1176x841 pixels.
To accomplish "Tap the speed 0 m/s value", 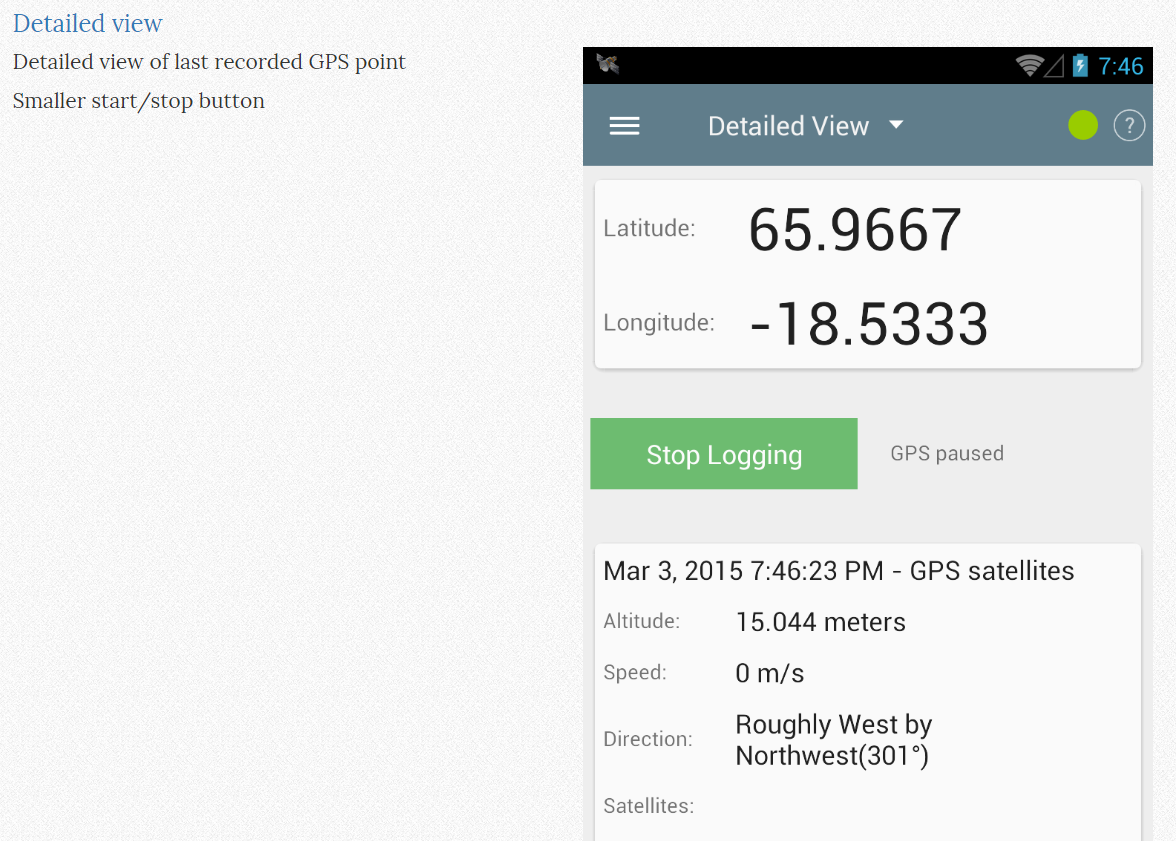I will coord(769,673).
